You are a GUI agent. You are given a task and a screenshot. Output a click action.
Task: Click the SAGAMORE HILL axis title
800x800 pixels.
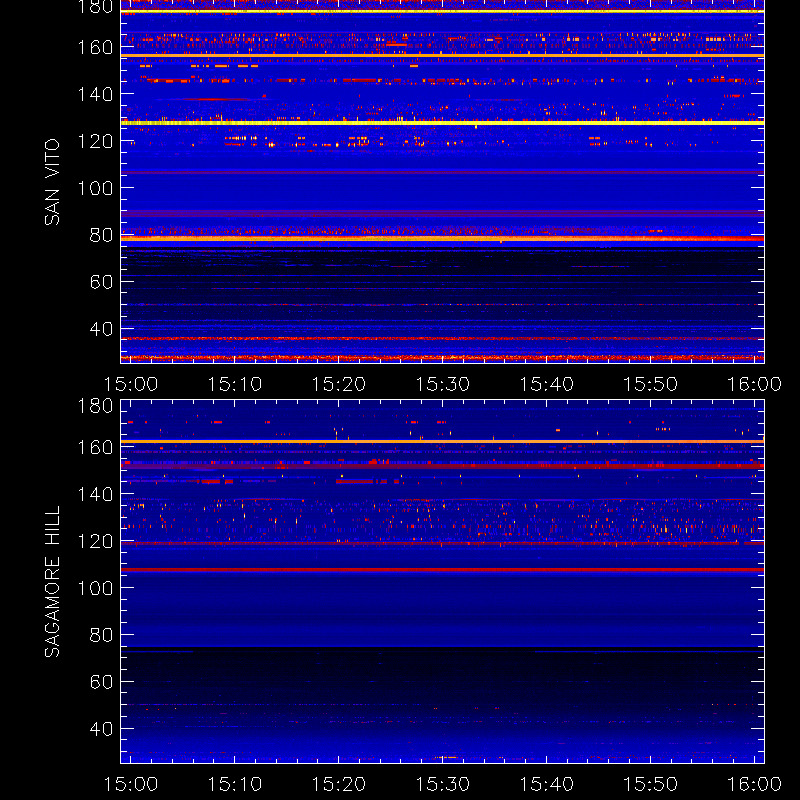coord(52,582)
